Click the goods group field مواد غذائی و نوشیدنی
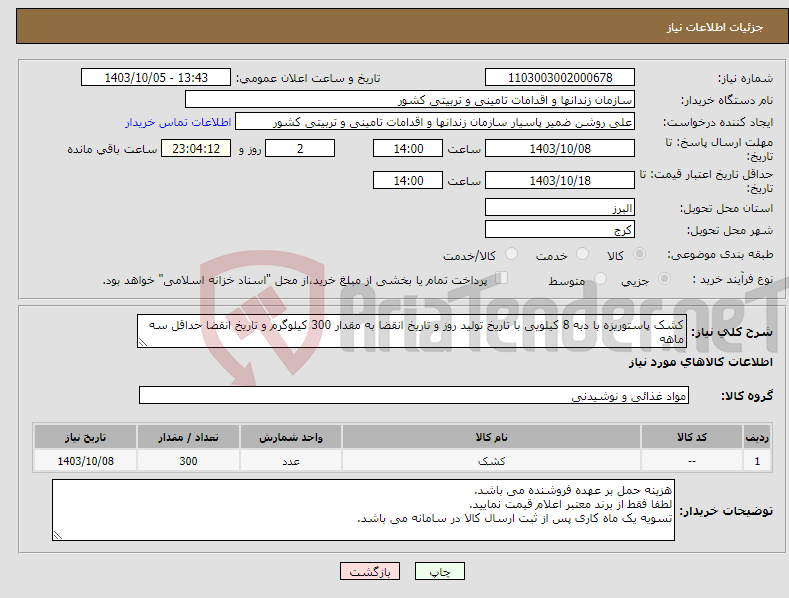The height and width of the screenshot is (598, 789). coord(414,396)
